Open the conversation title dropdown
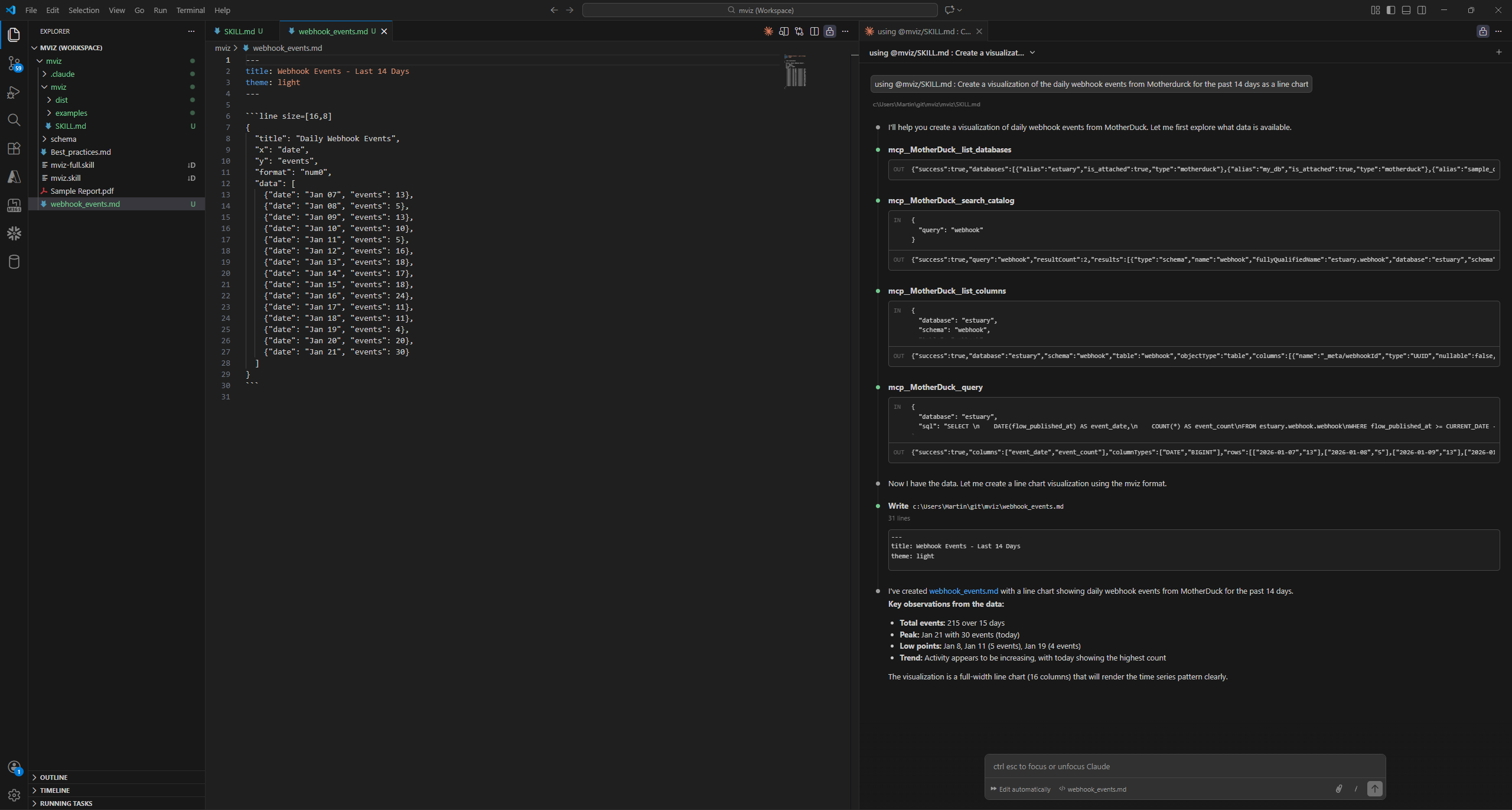This screenshot has height=810, width=1512. coord(1032,53)
